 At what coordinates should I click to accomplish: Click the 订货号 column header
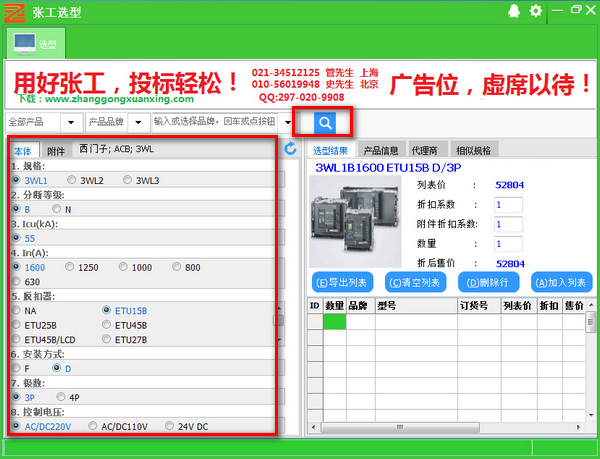(x=479, y=305)
